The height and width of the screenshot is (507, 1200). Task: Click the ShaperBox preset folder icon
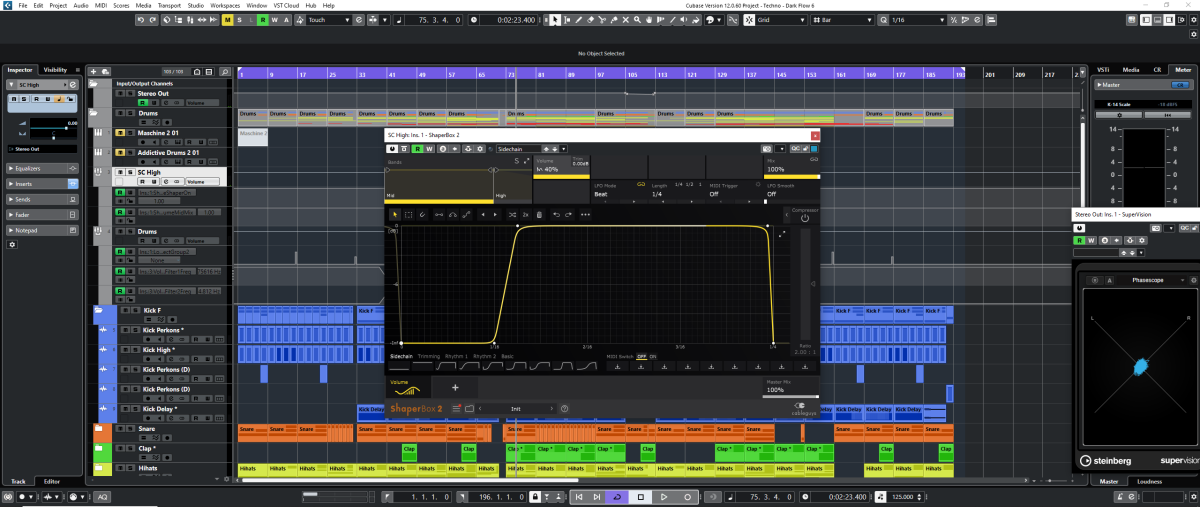pos(469,408)
